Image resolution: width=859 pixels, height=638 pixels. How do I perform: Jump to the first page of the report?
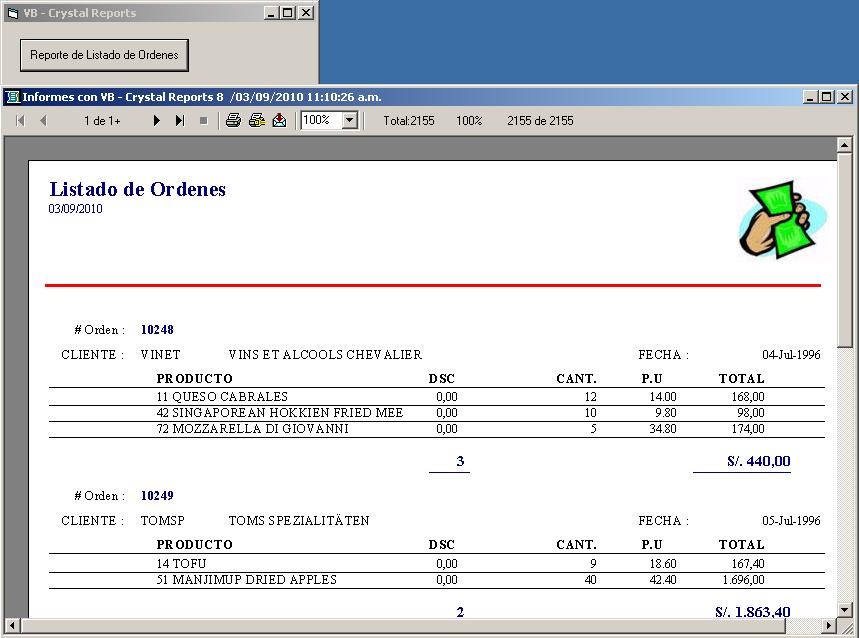(18, 120)
